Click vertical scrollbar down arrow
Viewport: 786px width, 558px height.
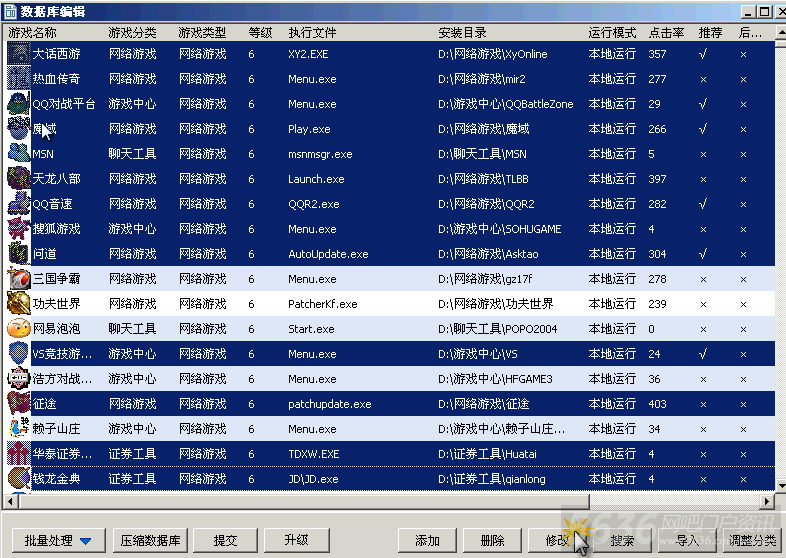[781, 485]
